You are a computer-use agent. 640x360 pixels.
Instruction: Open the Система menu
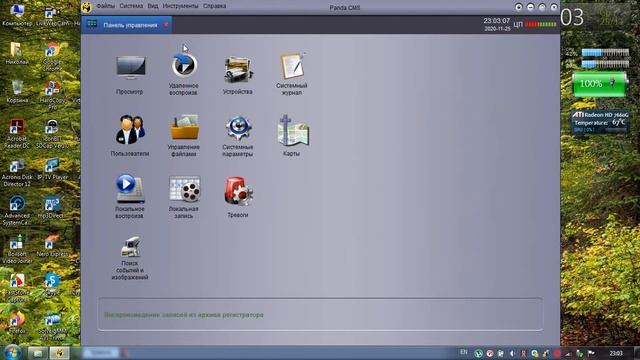pos(131,6)
